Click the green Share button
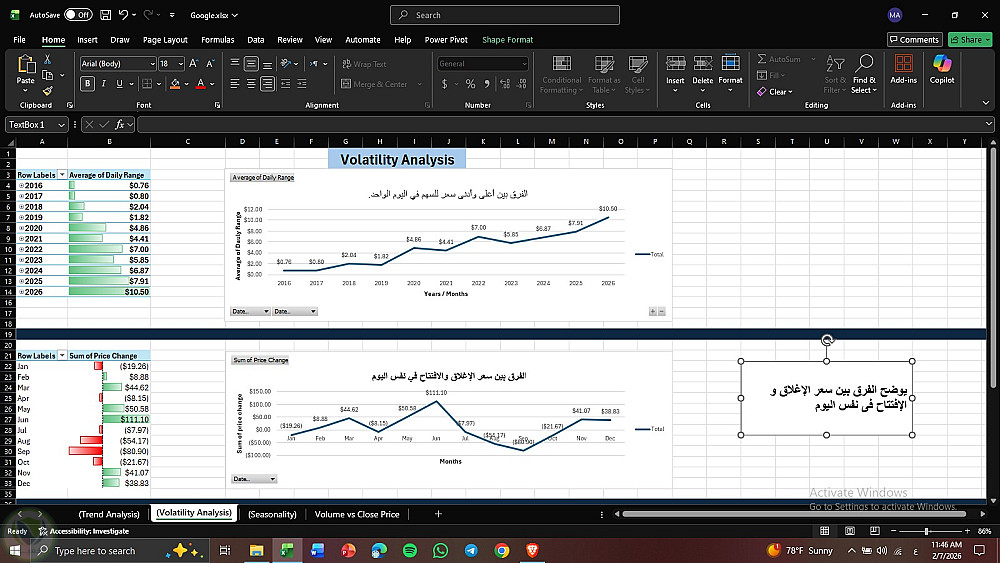The height and width of the screenshot is (563, 1000). (x=969, y=40)
